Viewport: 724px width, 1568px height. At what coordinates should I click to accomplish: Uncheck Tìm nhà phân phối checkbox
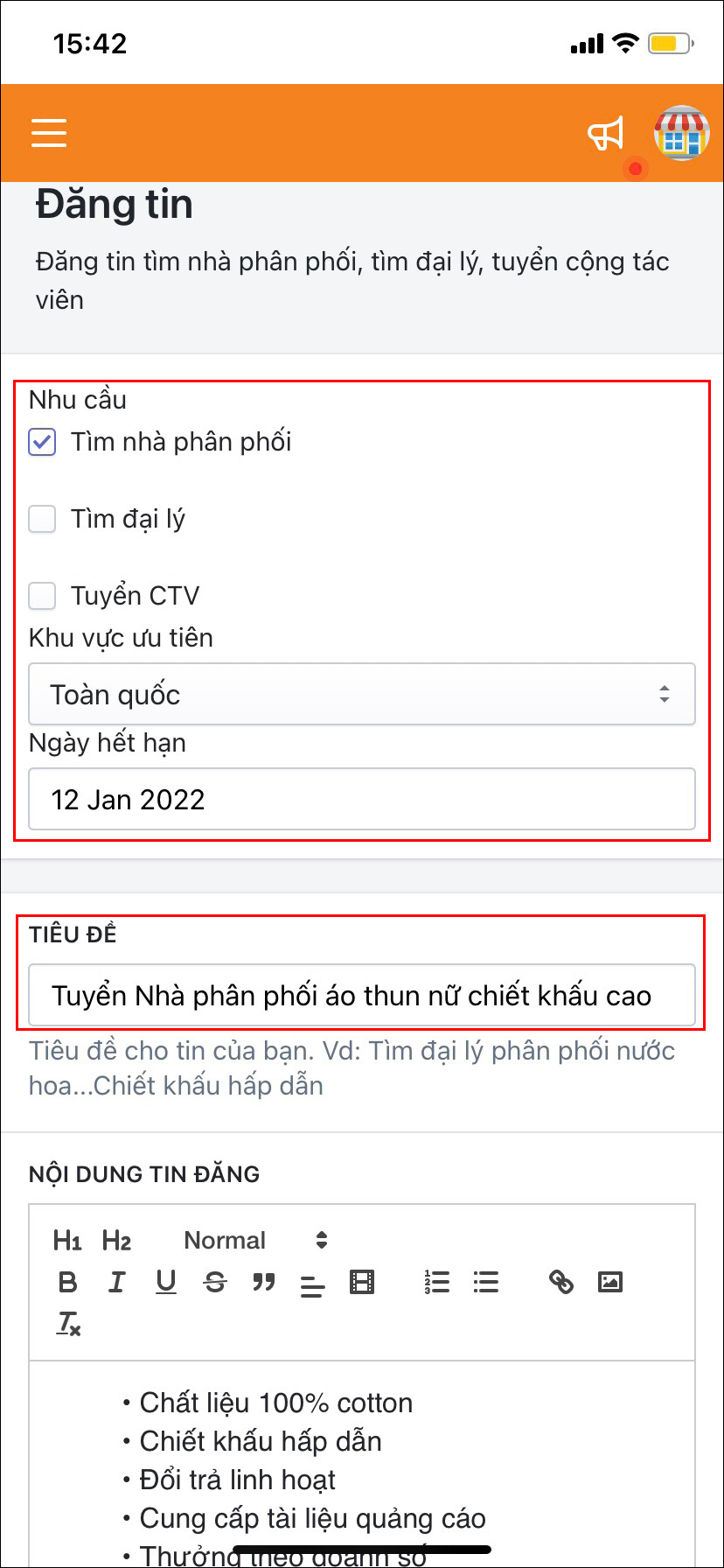[x=42, y=442]
